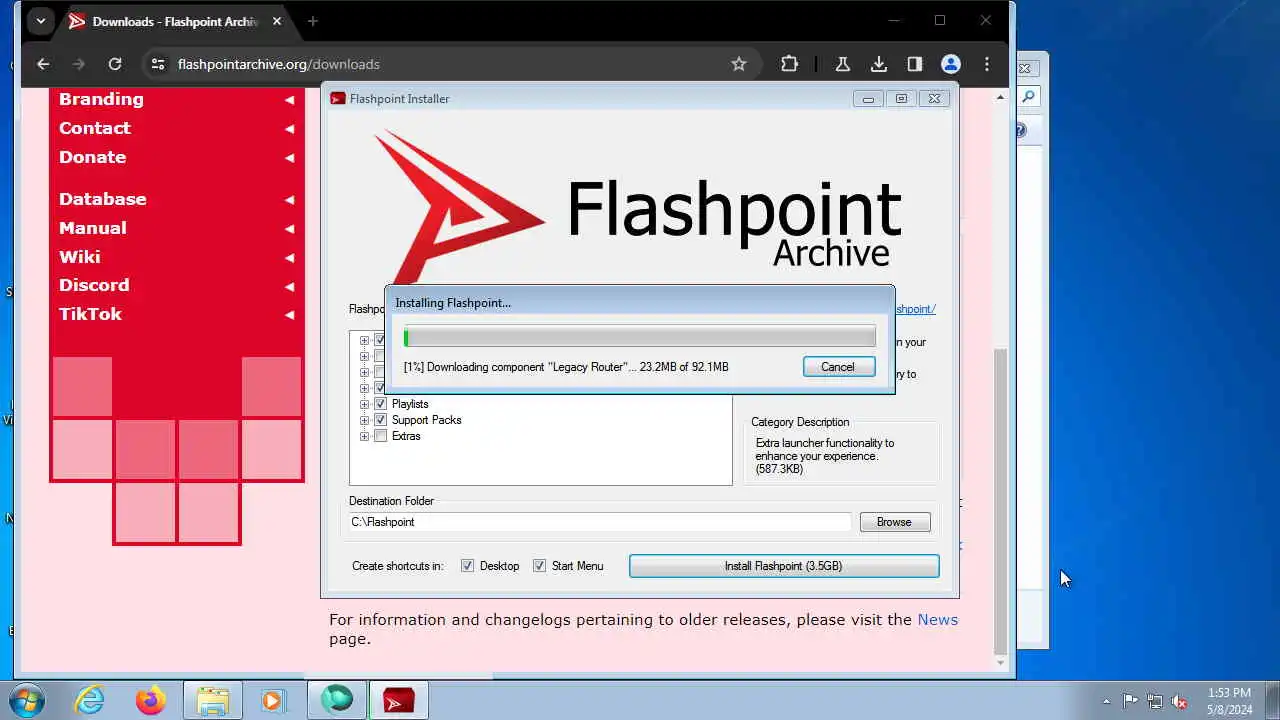1280x720 pixels.
Task: Expand Wiki sidebar arrow
Action: click(x=289, y=257)
